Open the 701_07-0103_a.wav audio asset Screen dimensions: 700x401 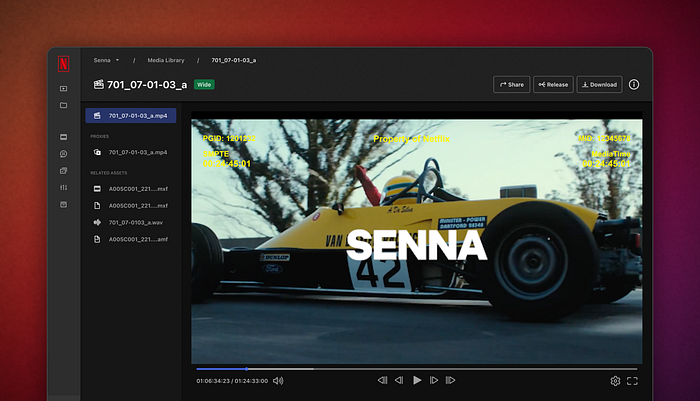click(131, 222)
